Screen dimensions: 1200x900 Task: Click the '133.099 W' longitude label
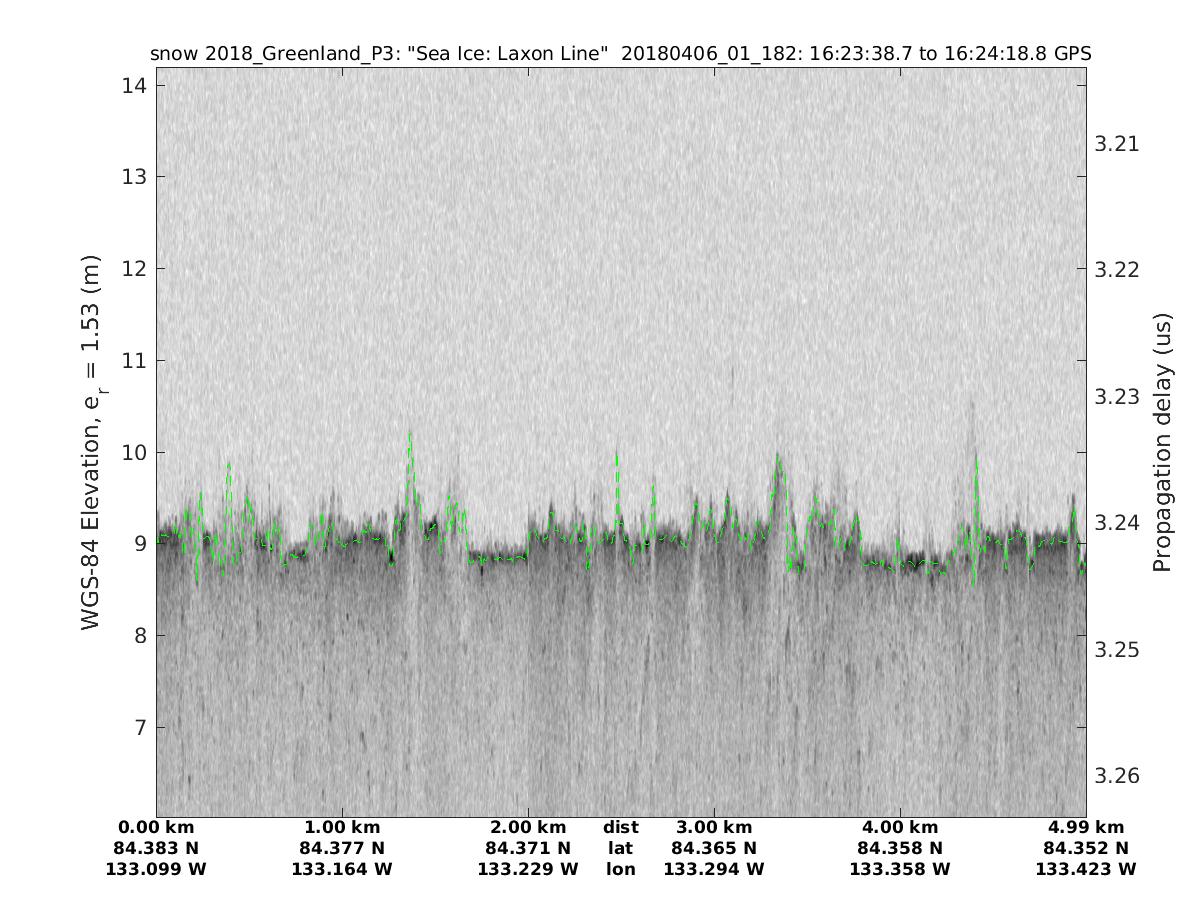coord(156,869)
